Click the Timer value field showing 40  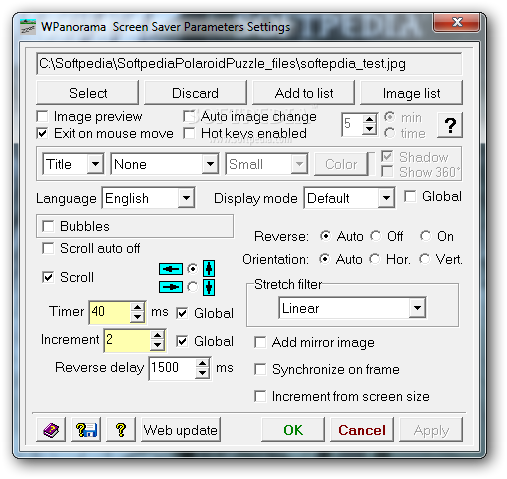click(110, 312)
